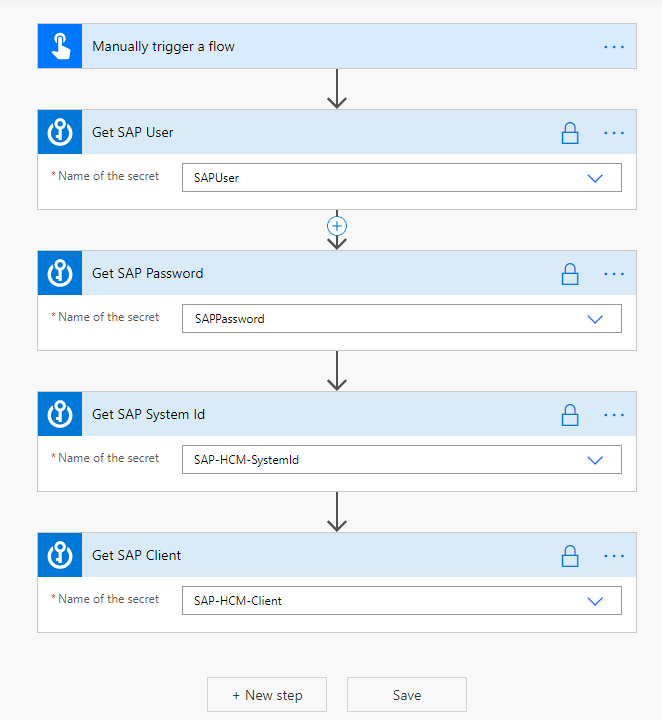Viewport: 662px width, 720px height.
Task: Collapse the Get SAP System Id action header
Action: coord(337,414)
